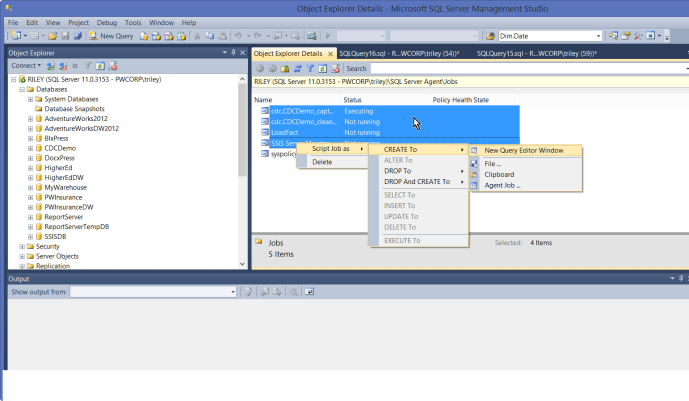Viewport: 689px width, 401px height.
Task: Close the Object Explorer Details tab
Action: click(331, 53)
